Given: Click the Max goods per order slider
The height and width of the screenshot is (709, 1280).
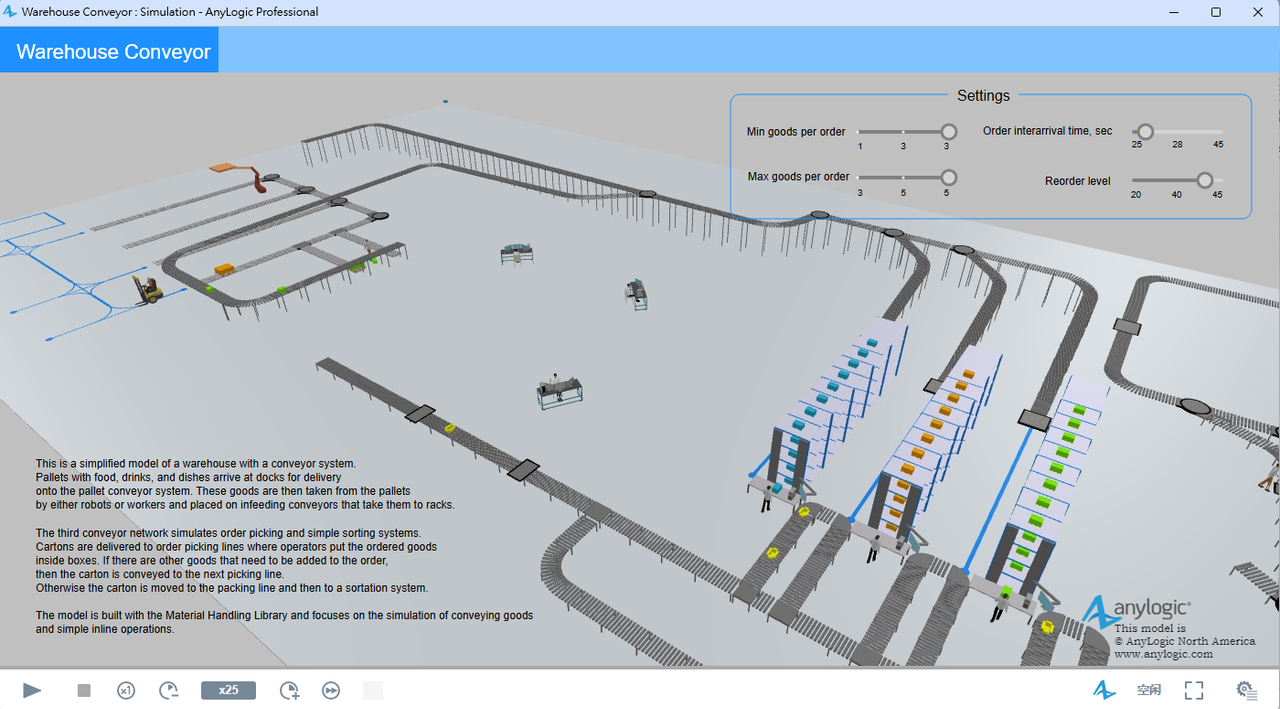Looking at the screenshot, I should click(x=903, y=177).
